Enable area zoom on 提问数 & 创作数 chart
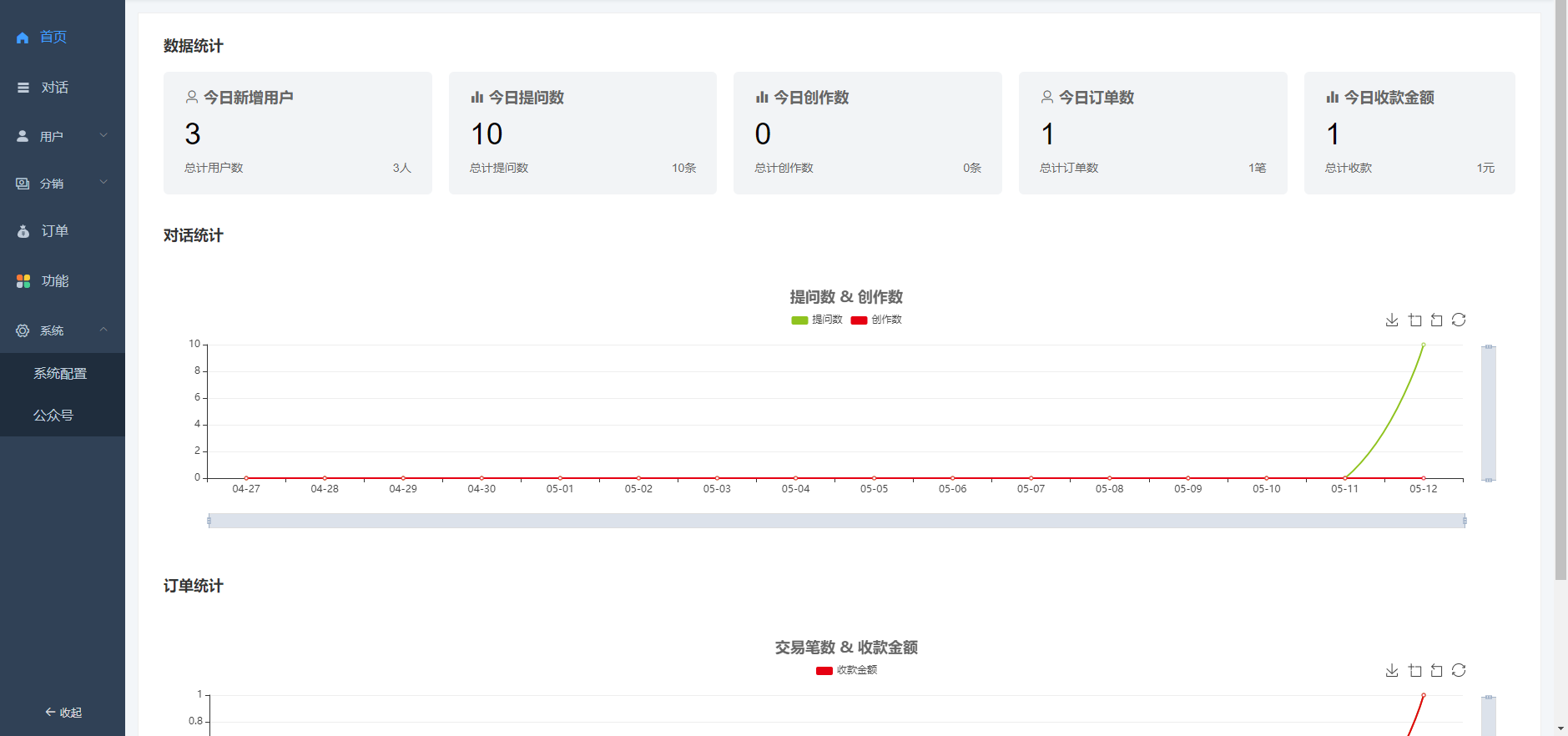The width and height of the screenshot is (1568, 736). (1415, 320)
